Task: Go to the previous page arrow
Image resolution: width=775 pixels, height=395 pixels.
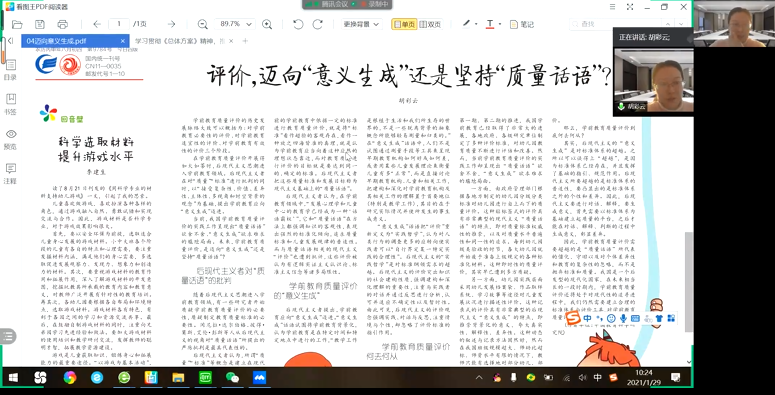Action: (97, 24)
